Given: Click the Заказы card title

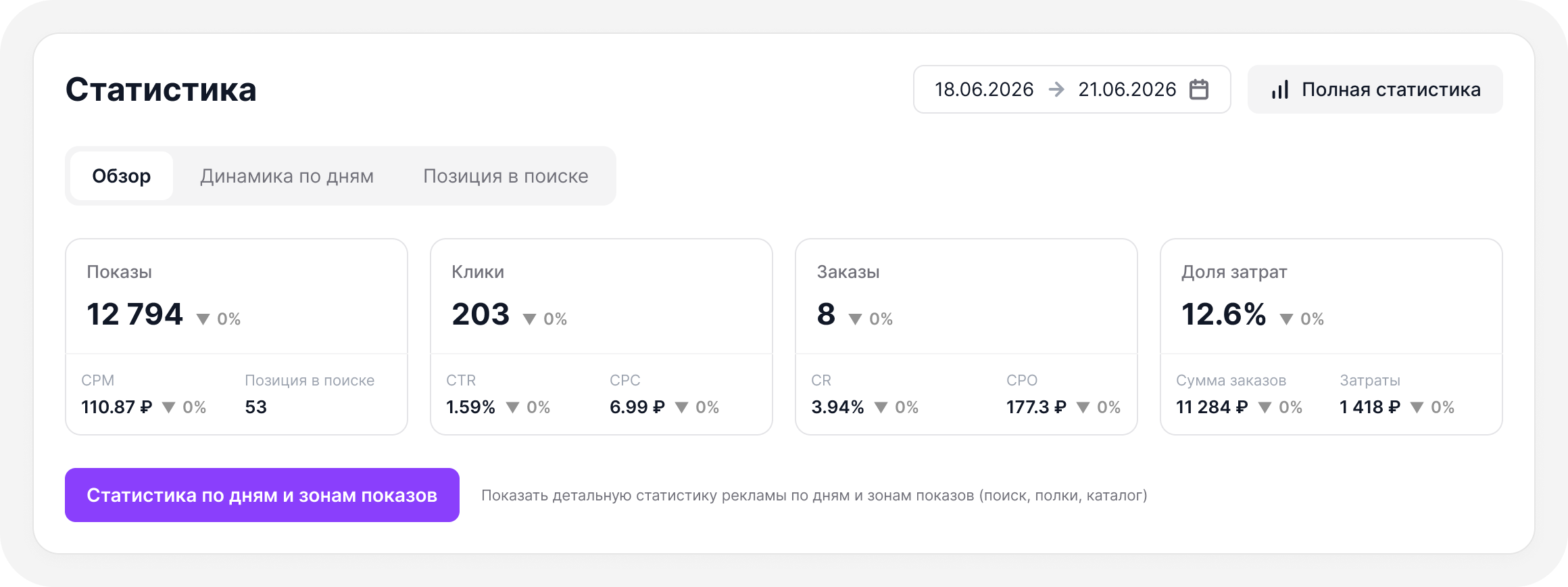Looking at the screenshot, I should 848,272.
